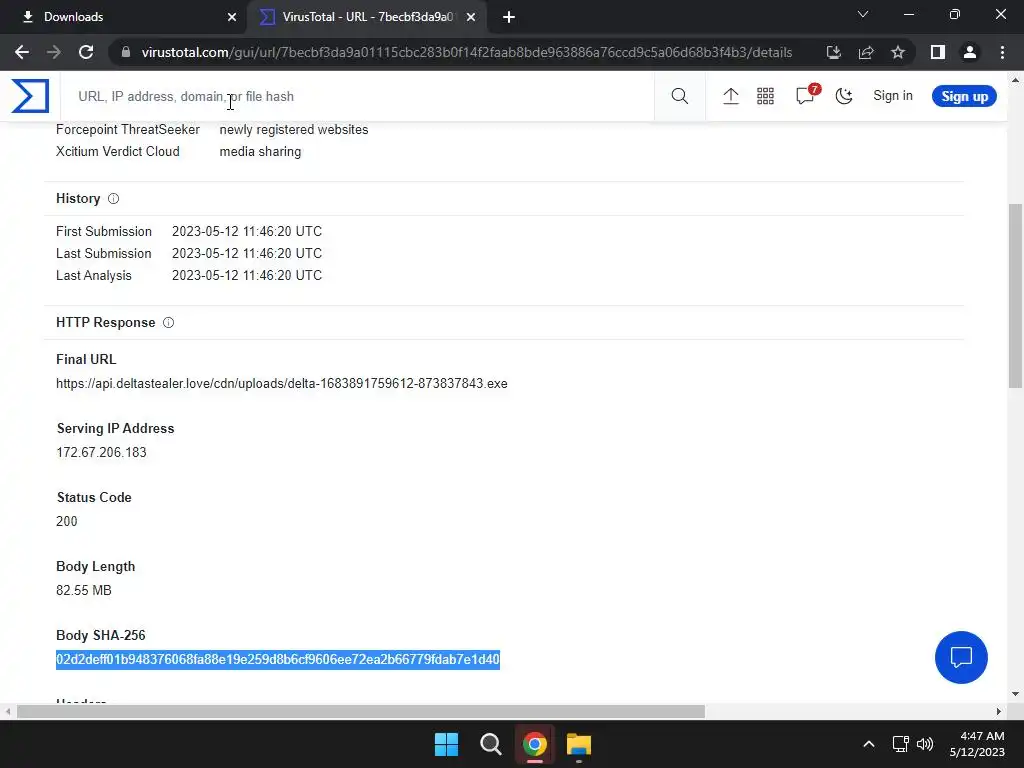Bookmark this page with star icon

pos(898,52)
